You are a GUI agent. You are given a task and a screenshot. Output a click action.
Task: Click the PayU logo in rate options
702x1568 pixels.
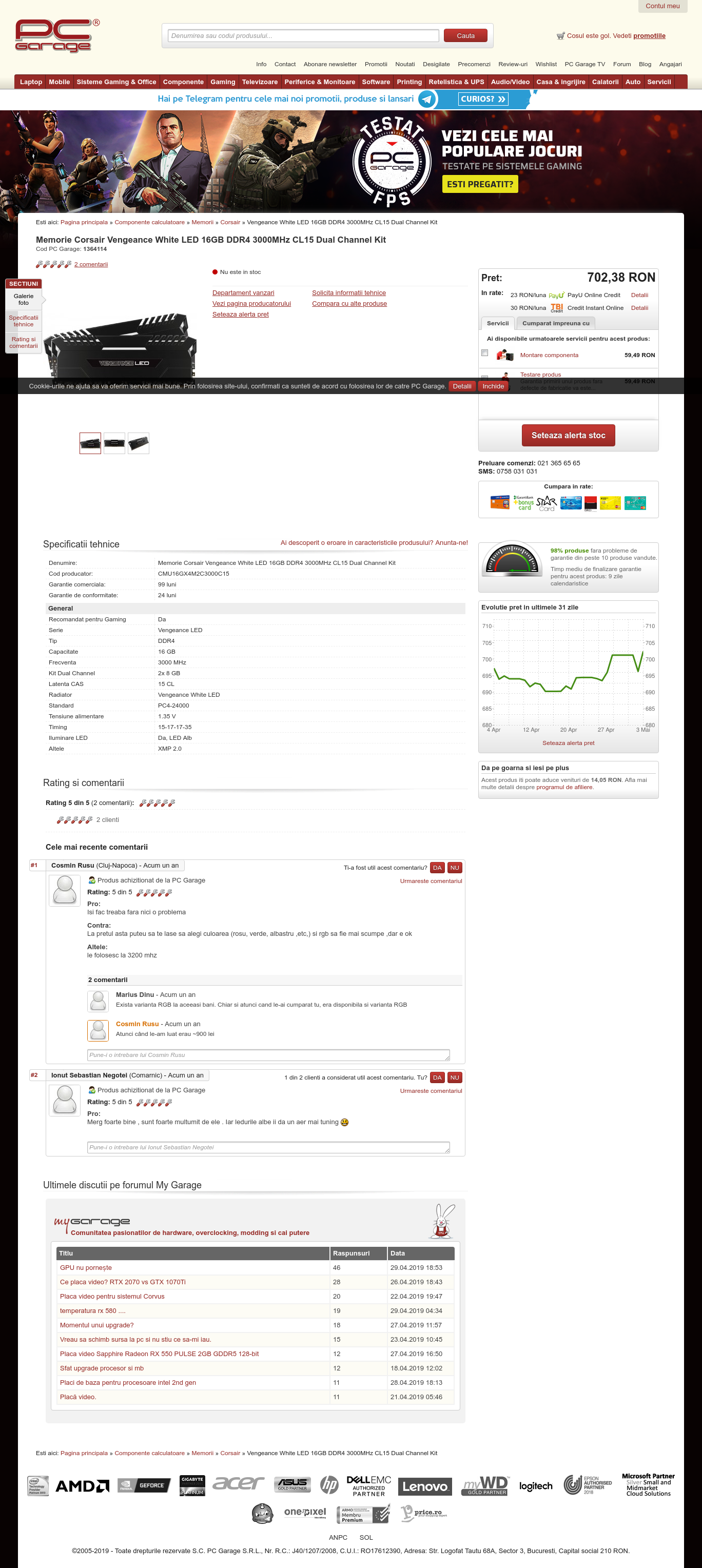[x=556, y=295]
